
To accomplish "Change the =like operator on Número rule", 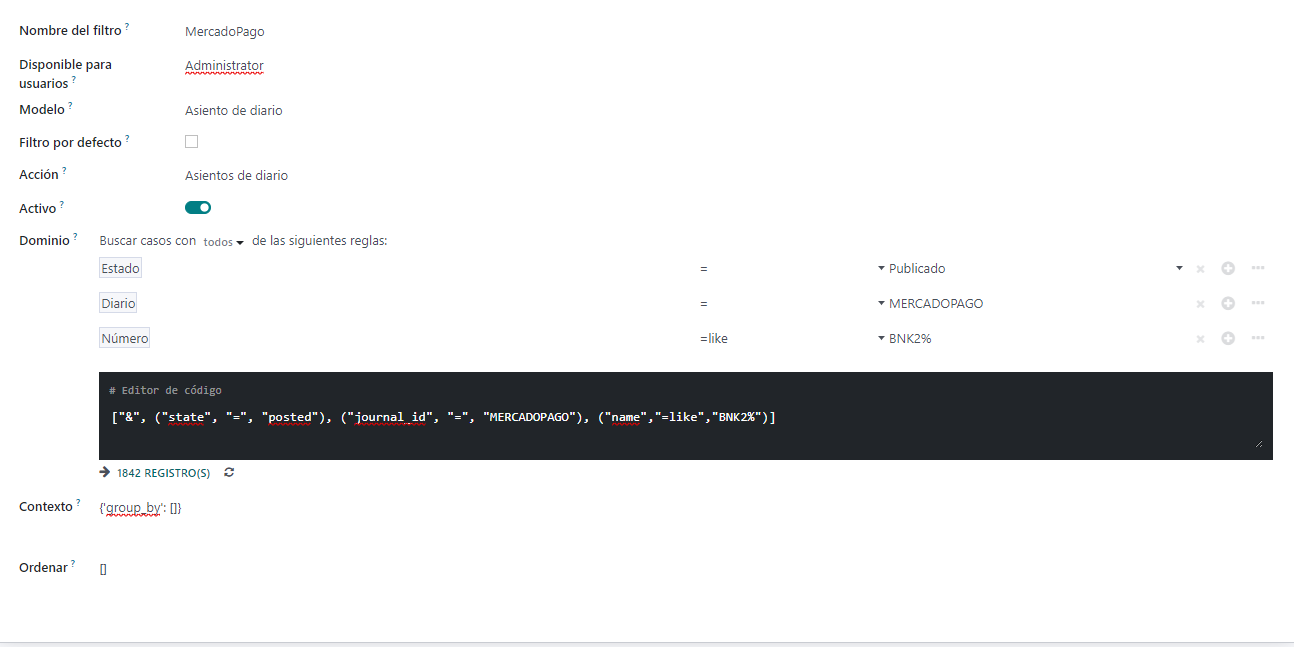I will tap(714, 339).
